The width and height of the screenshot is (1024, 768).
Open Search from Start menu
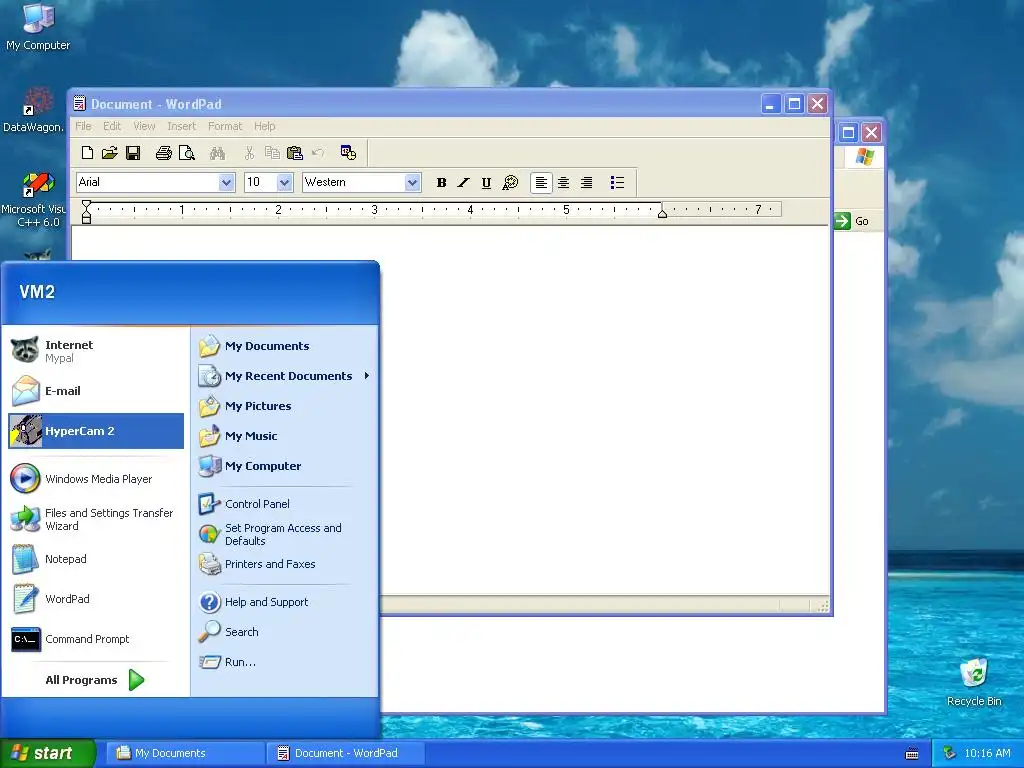click(285, 632)
